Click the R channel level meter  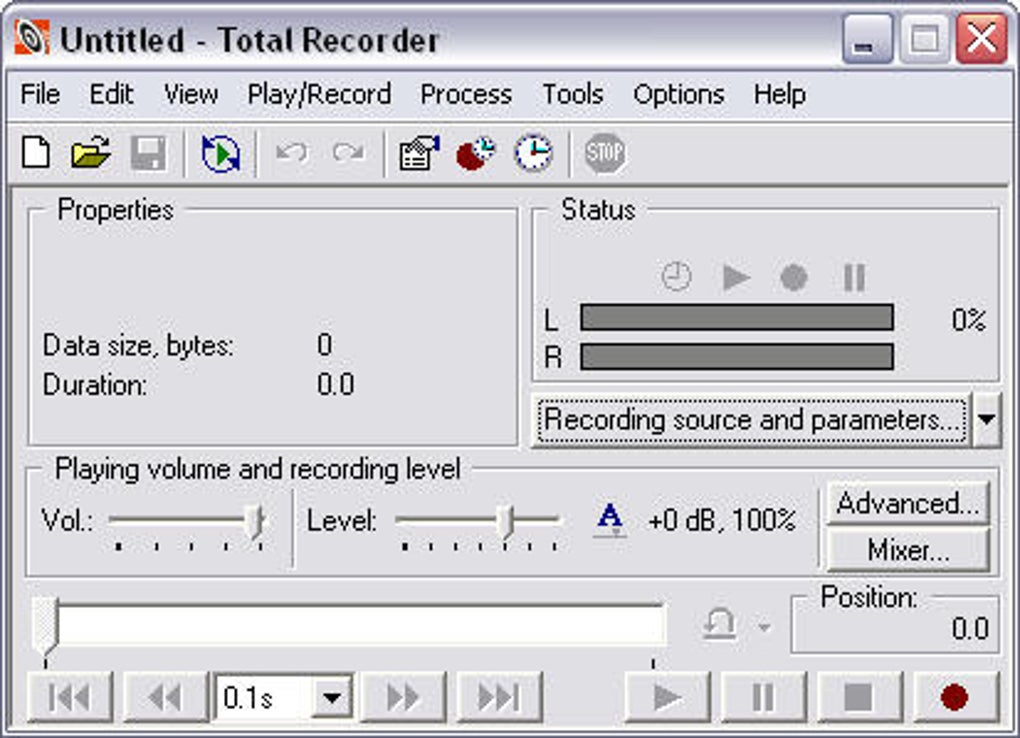[x=736, y=357]
